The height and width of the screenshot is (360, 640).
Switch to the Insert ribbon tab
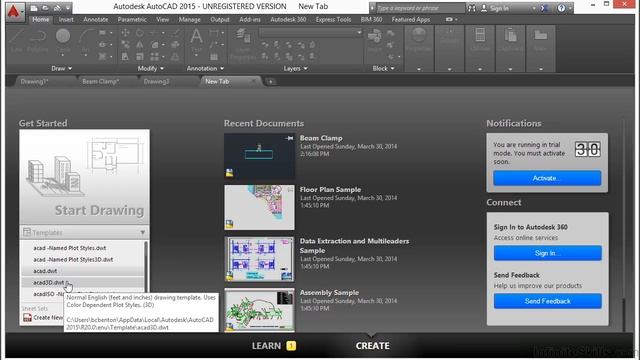[66, 19]
